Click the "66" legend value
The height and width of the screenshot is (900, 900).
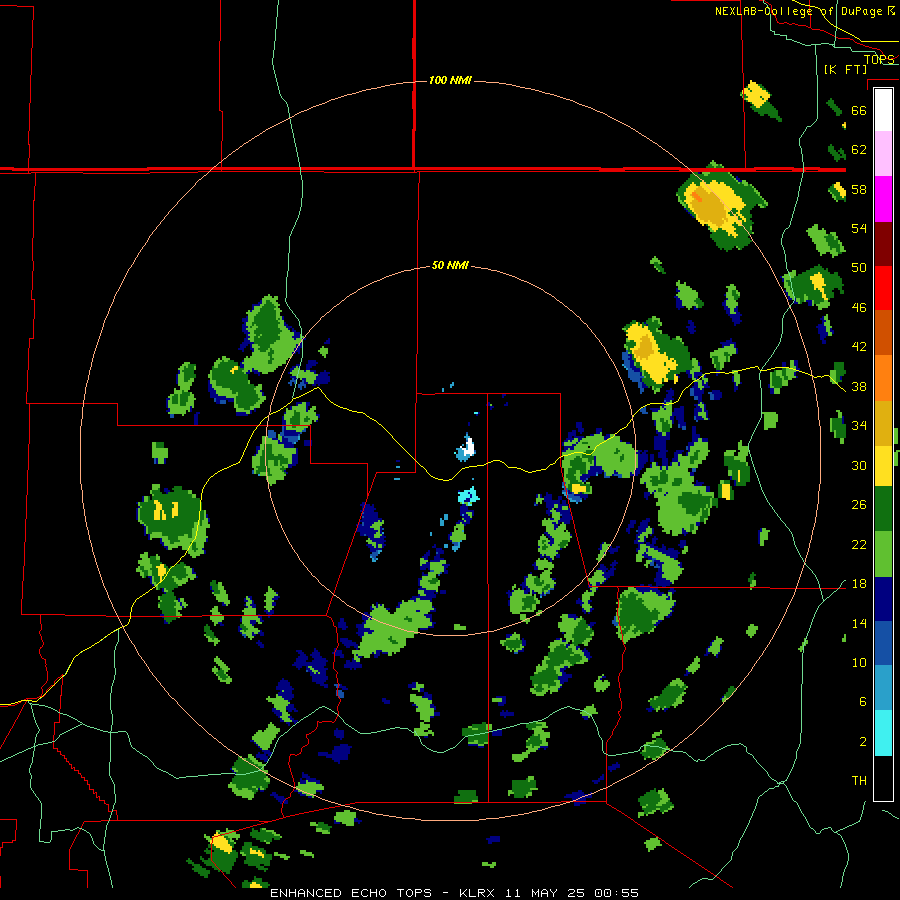point(859,111)
